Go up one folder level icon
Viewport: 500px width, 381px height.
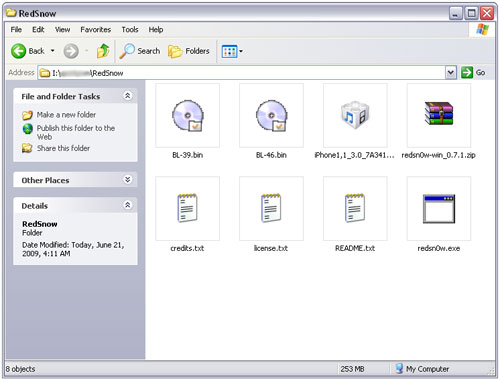click(x=103, y=51)
